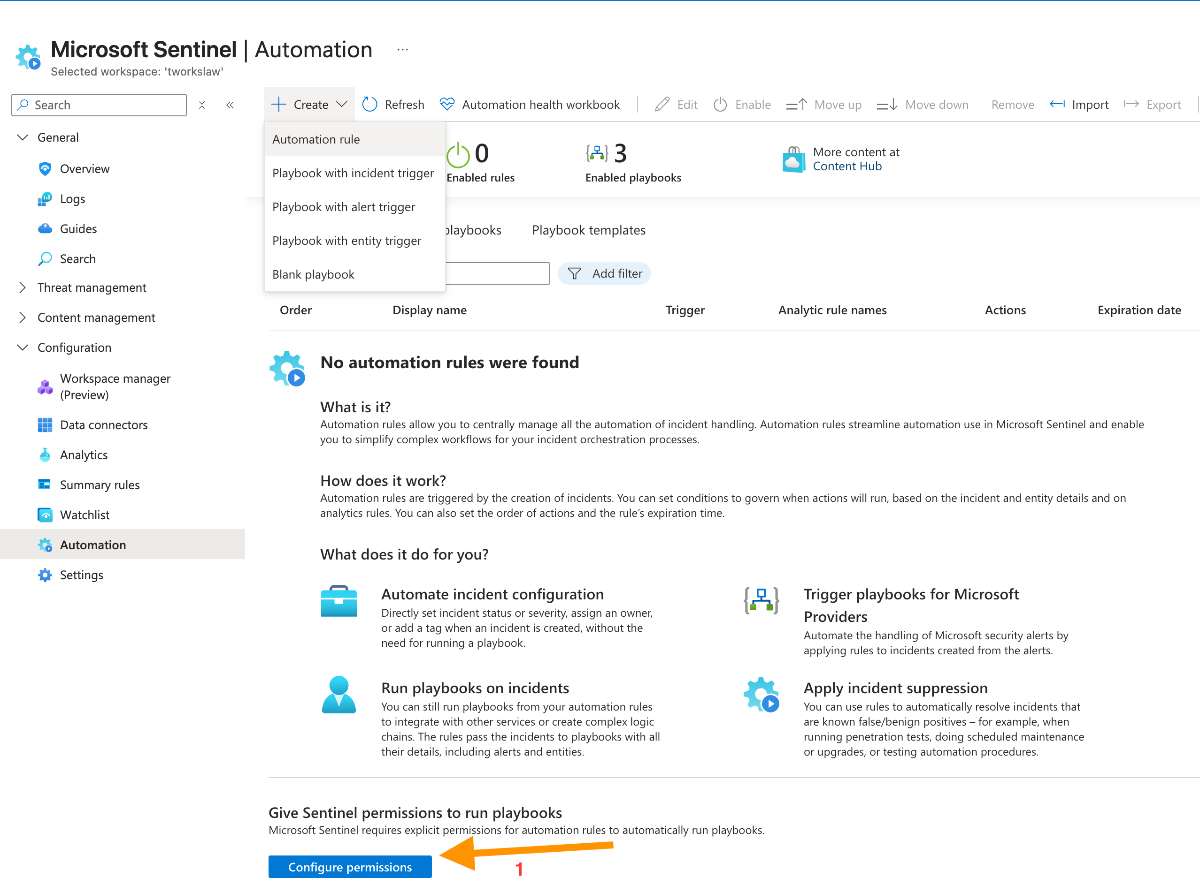Viewport: 1200px width, 893px height.
Task: Click inside the sidebar search field
Action: click(x=98, y=104)
